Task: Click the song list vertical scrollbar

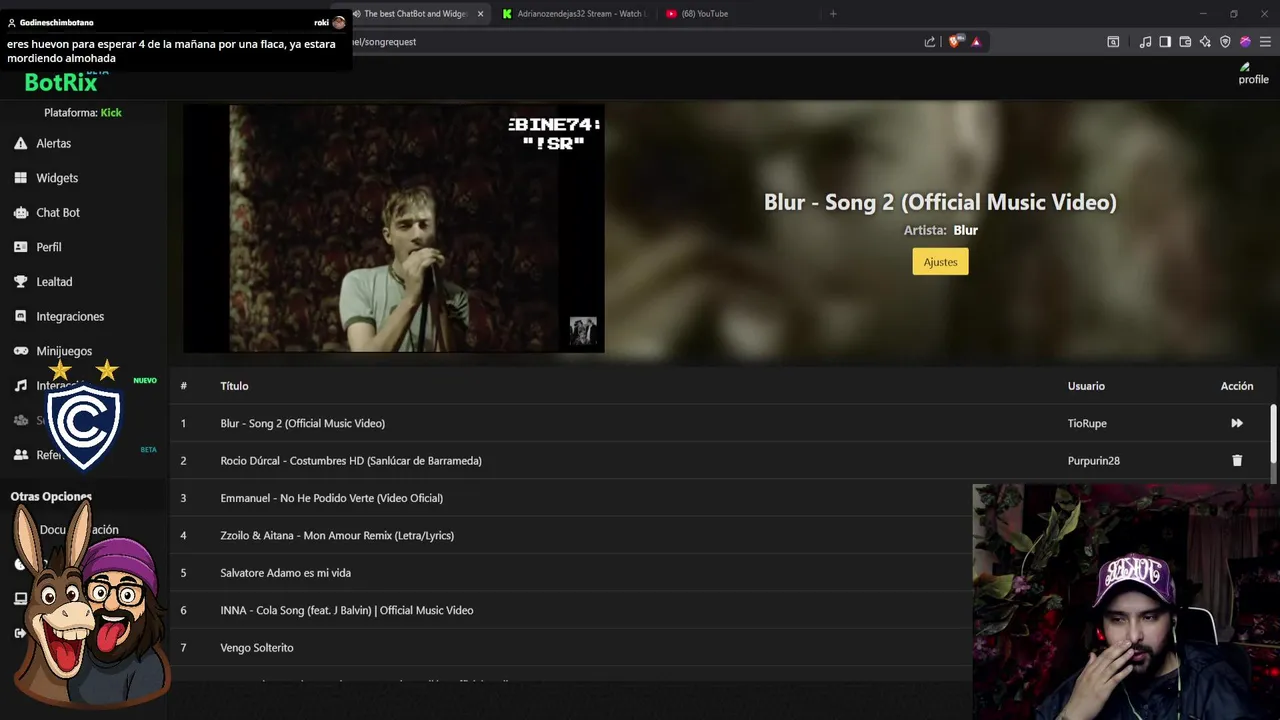Action: [x=1273, y=432]
